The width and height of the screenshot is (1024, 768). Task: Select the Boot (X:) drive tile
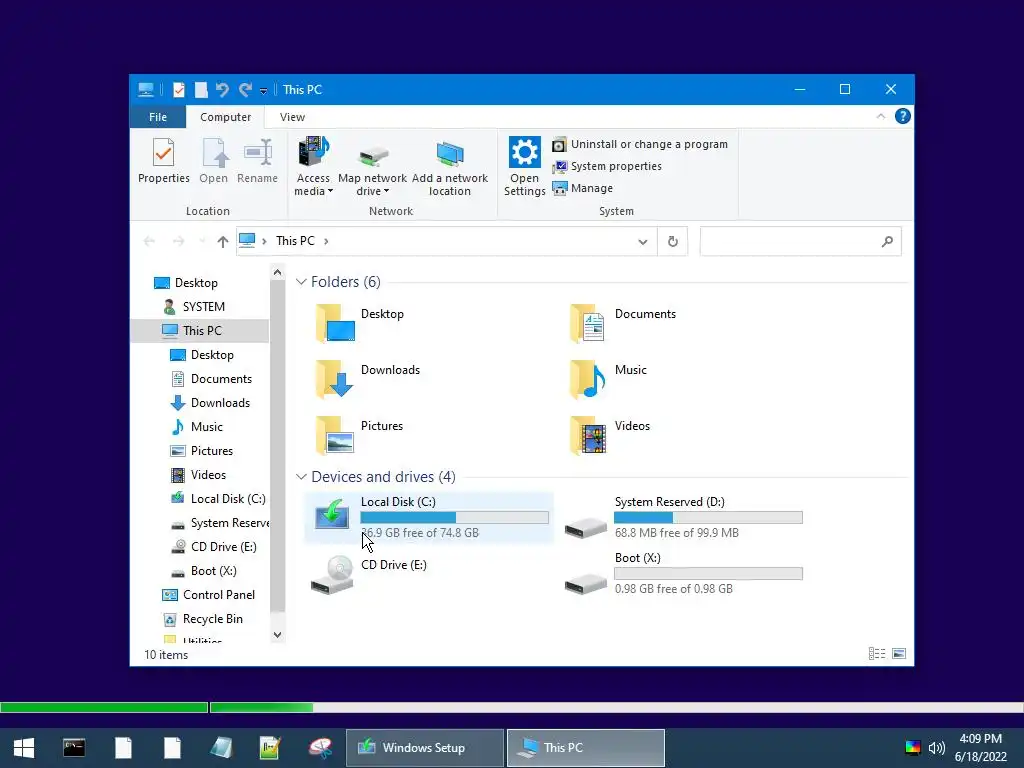pos(683,573)
